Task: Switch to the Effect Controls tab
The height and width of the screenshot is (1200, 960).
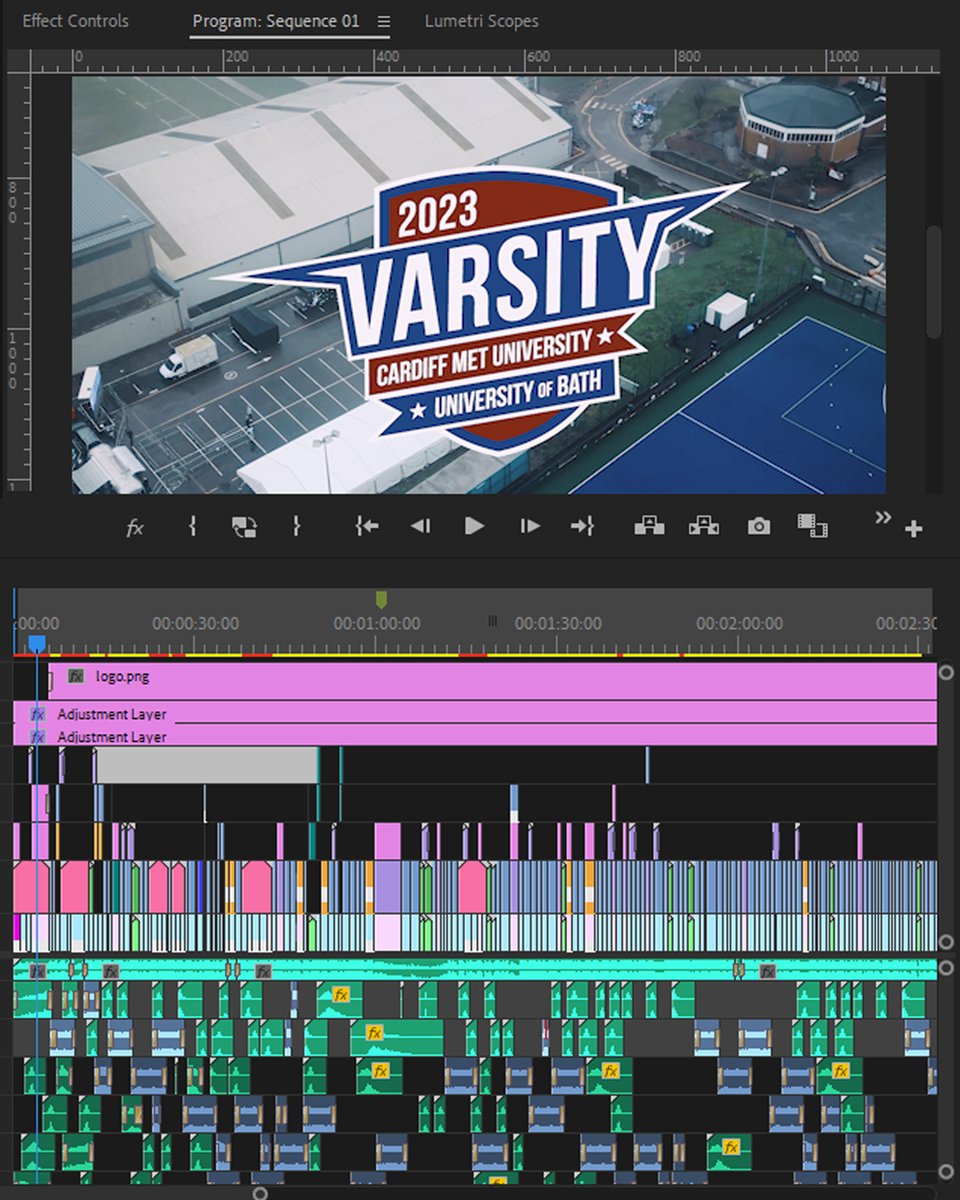Action: point(75,21)
